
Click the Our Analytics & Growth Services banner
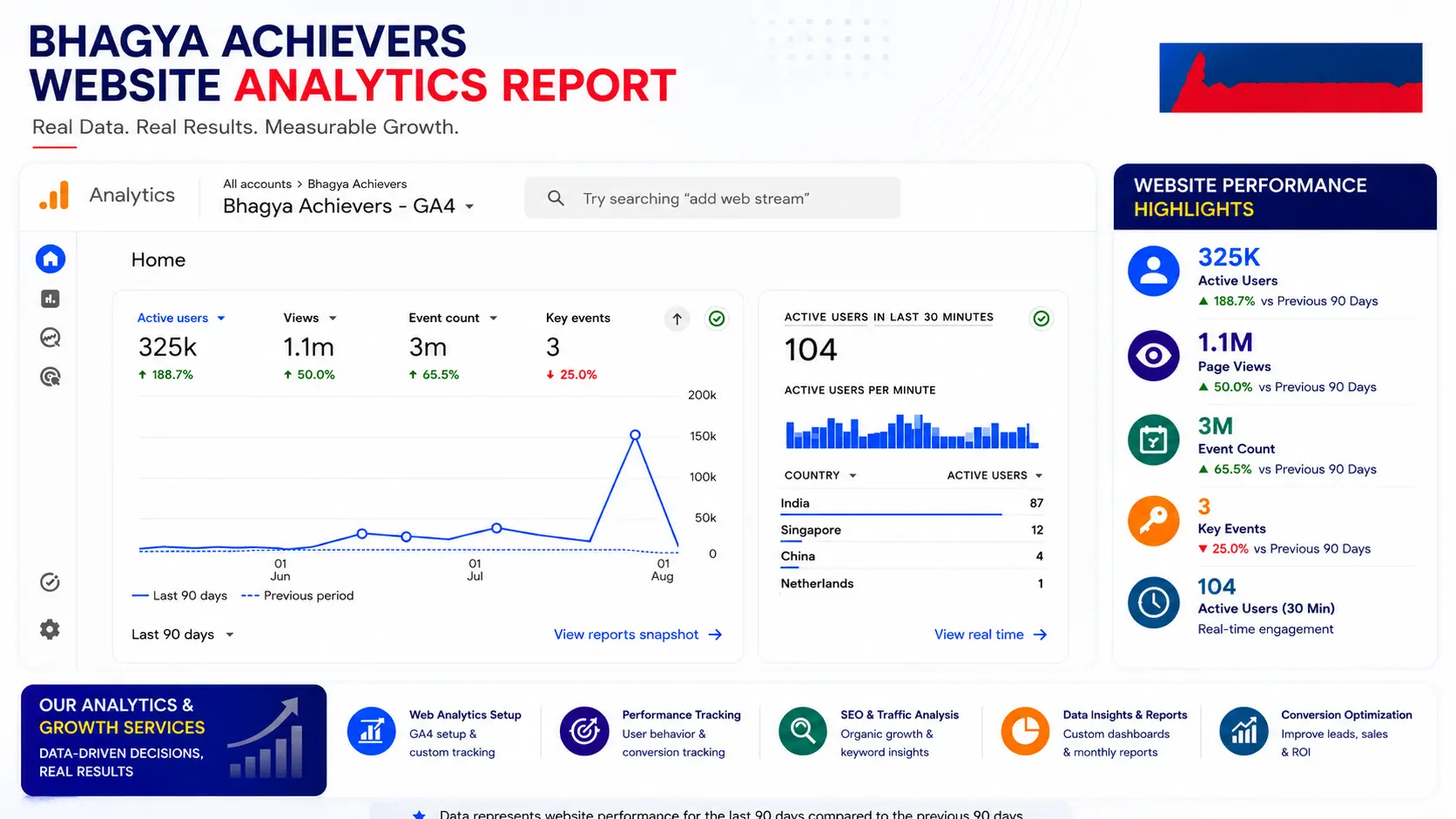click(174, 740)
